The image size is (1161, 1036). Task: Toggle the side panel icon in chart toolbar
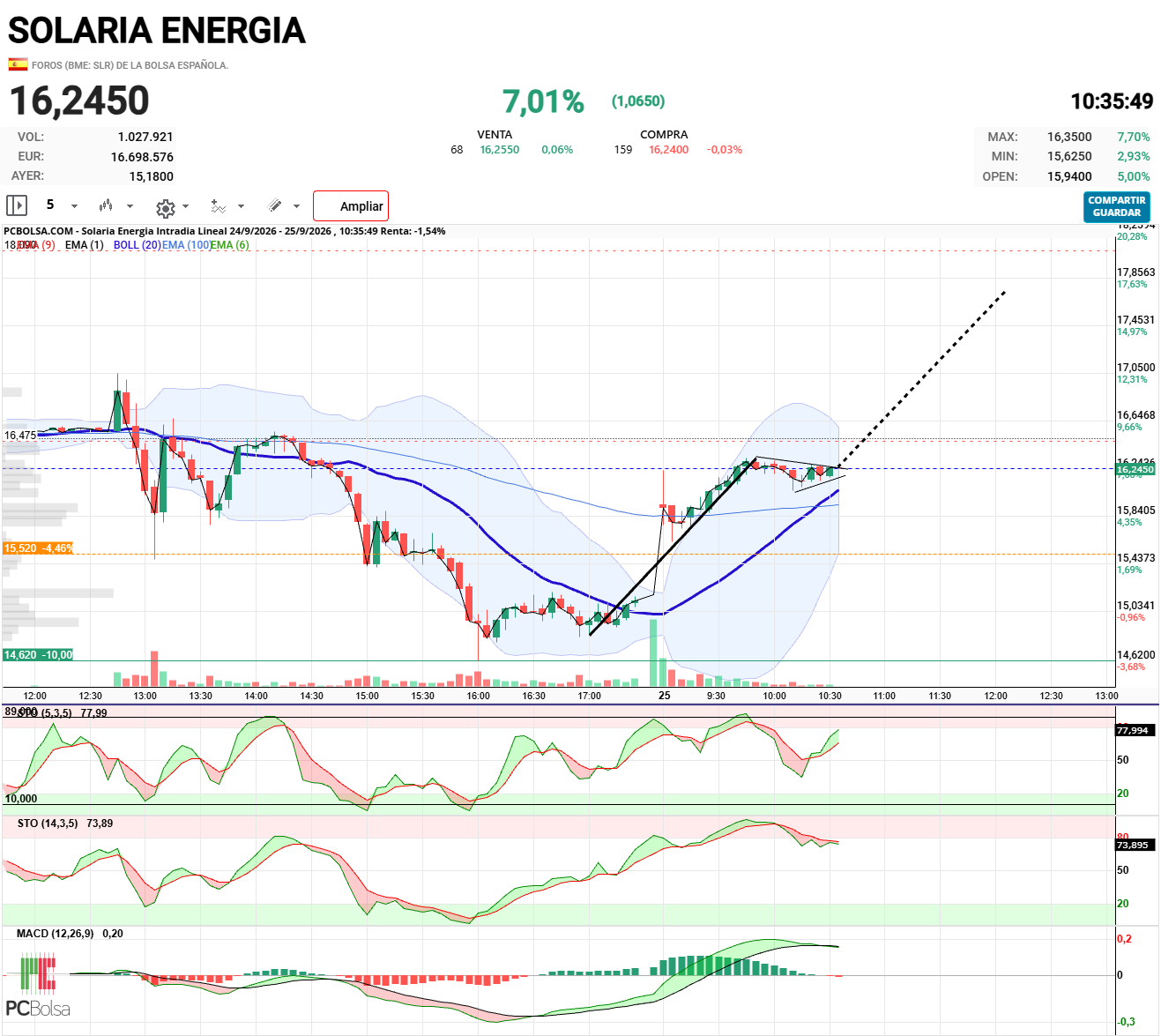[x=16, y=205]
